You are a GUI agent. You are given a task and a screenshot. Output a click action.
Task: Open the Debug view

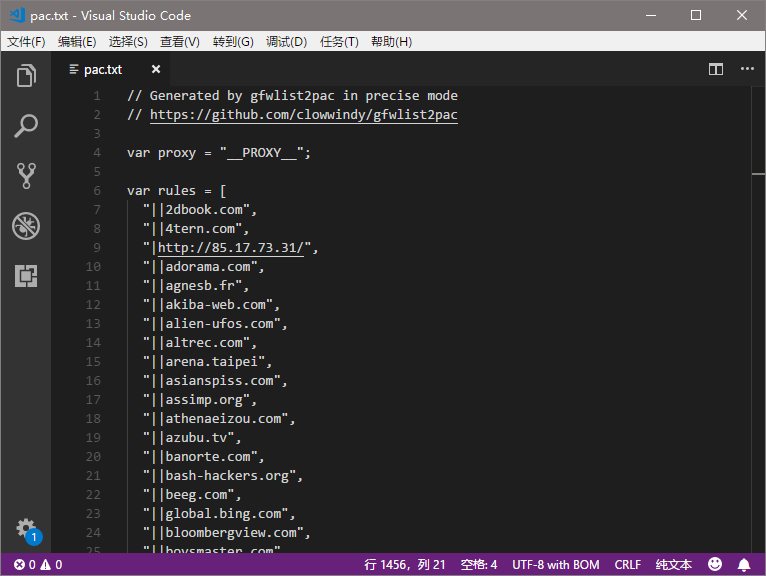pos(26,226)
